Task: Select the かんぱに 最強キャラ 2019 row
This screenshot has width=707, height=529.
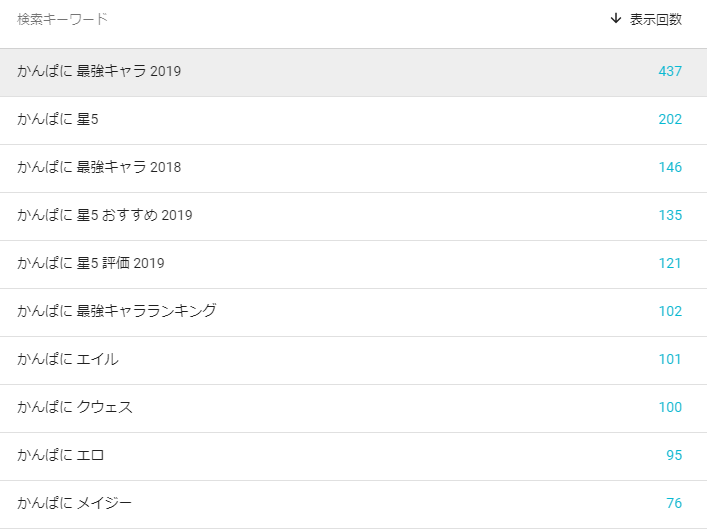Action: [x=354, y=72]
